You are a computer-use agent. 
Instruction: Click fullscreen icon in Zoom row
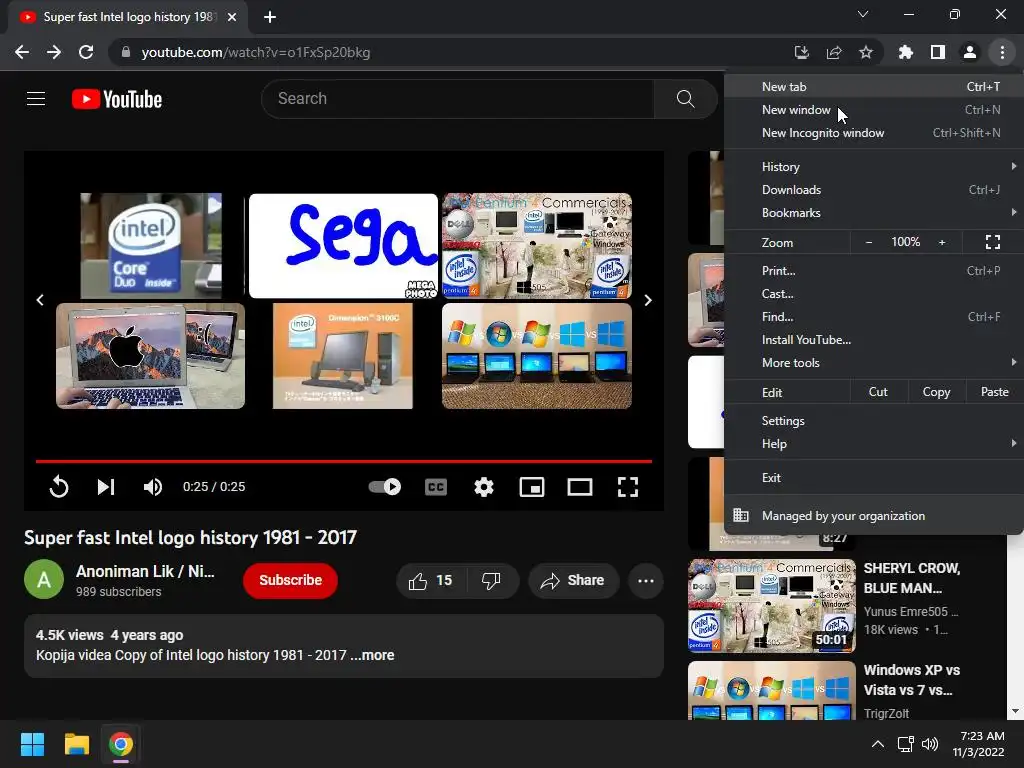click(x=993, y=242)
